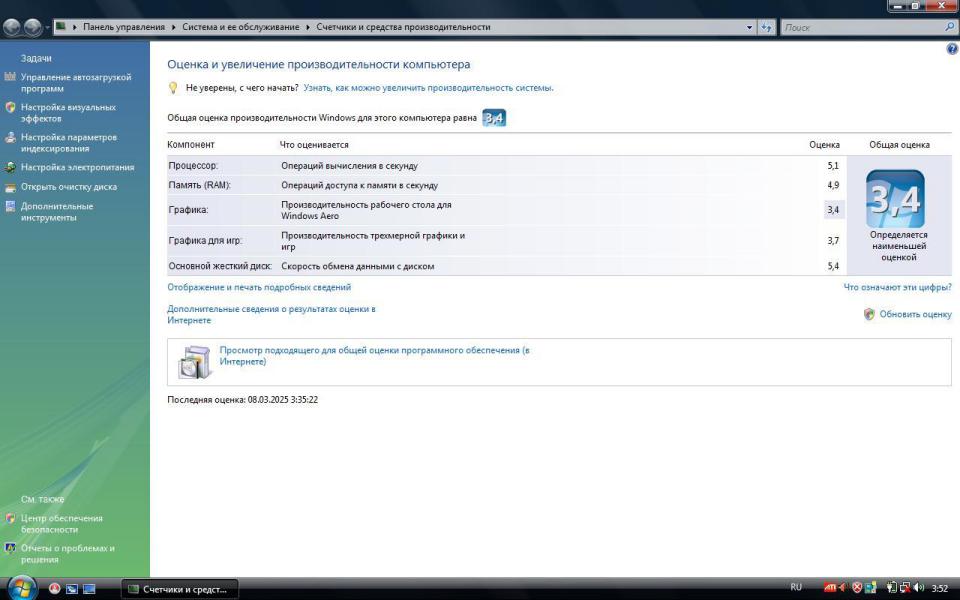Open Центр обеспечения безопасности
Screen dimensions: 960x600
pyautogui.click(x=61, y=524)
